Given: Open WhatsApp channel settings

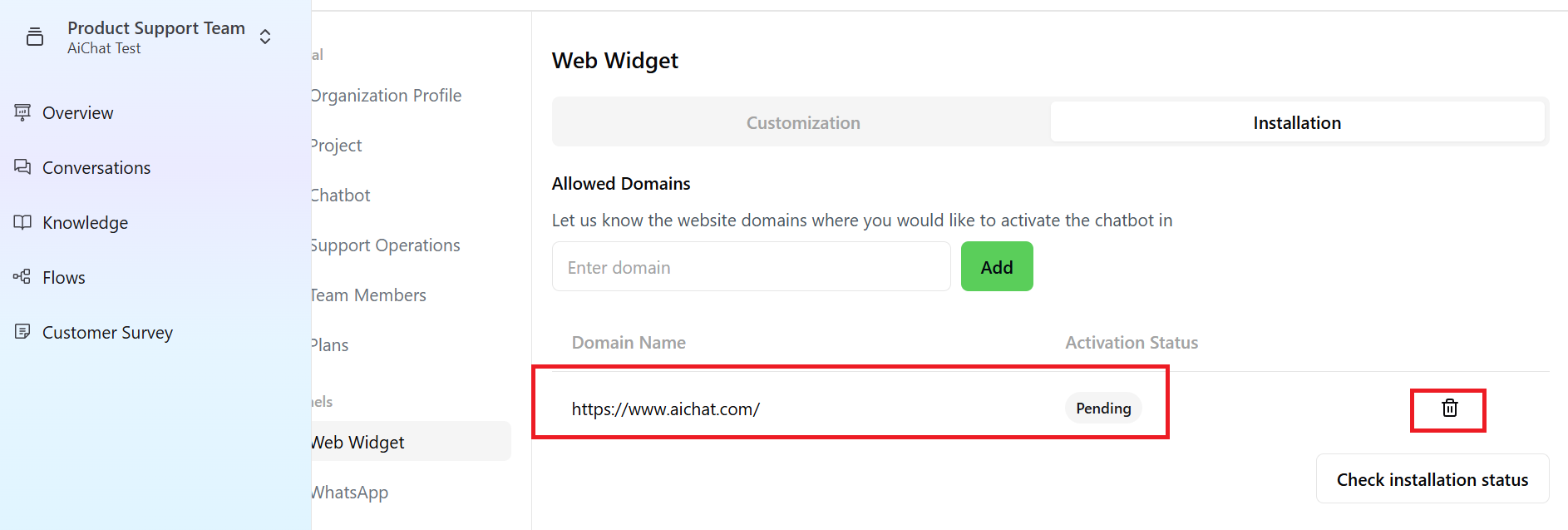Looking at the screenshot, I should (x=349, y=492).
